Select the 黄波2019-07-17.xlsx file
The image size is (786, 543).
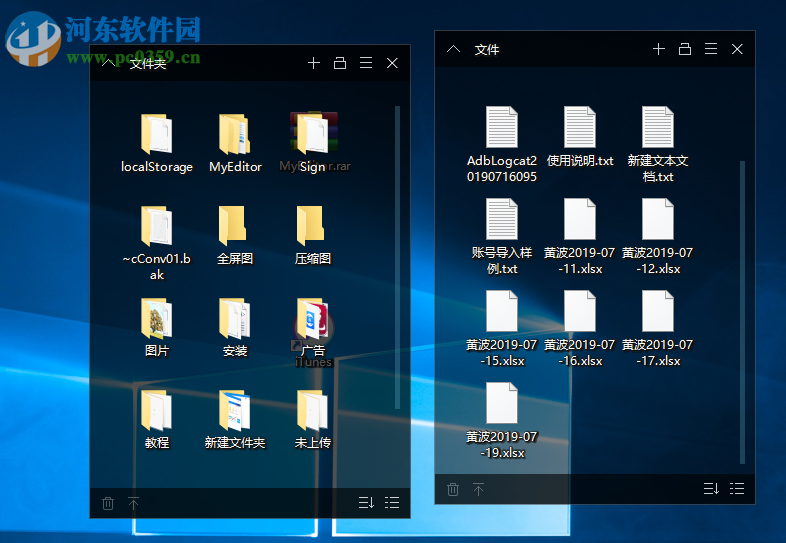[658, 329]
